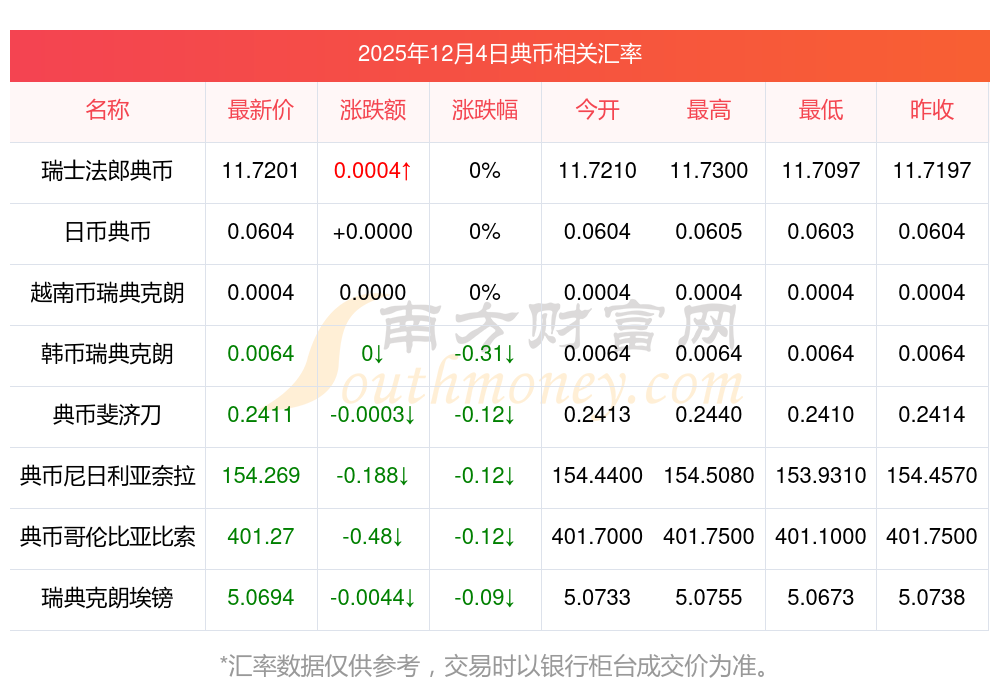Click the high value 11.7300
Image resolution: width=1000 pixels, height=697 pixels.
point(709,171)
